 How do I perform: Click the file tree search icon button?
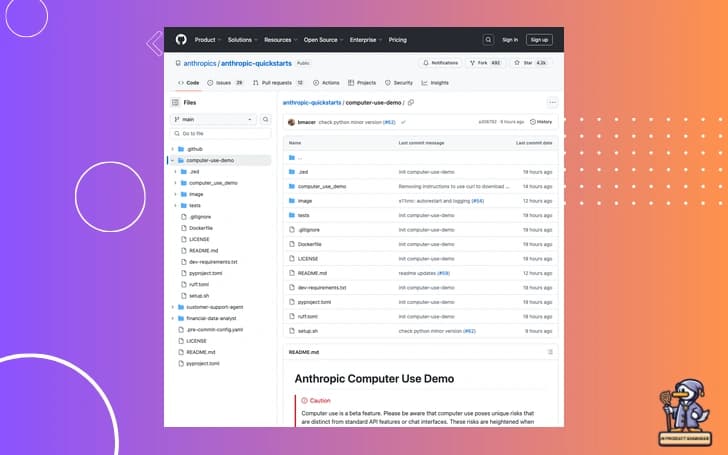[265, 119]
